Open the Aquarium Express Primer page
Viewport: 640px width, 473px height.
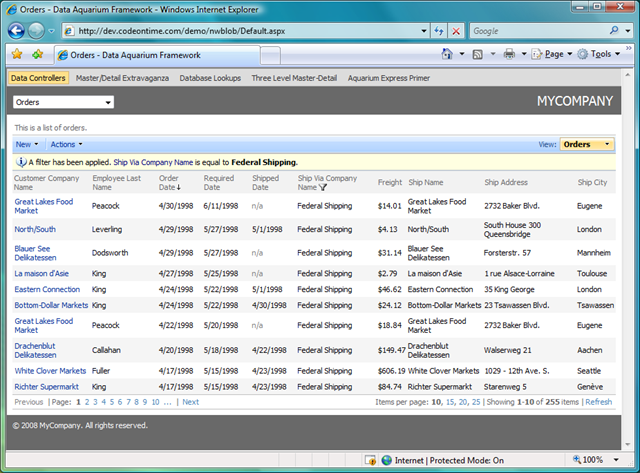[389, 78]
